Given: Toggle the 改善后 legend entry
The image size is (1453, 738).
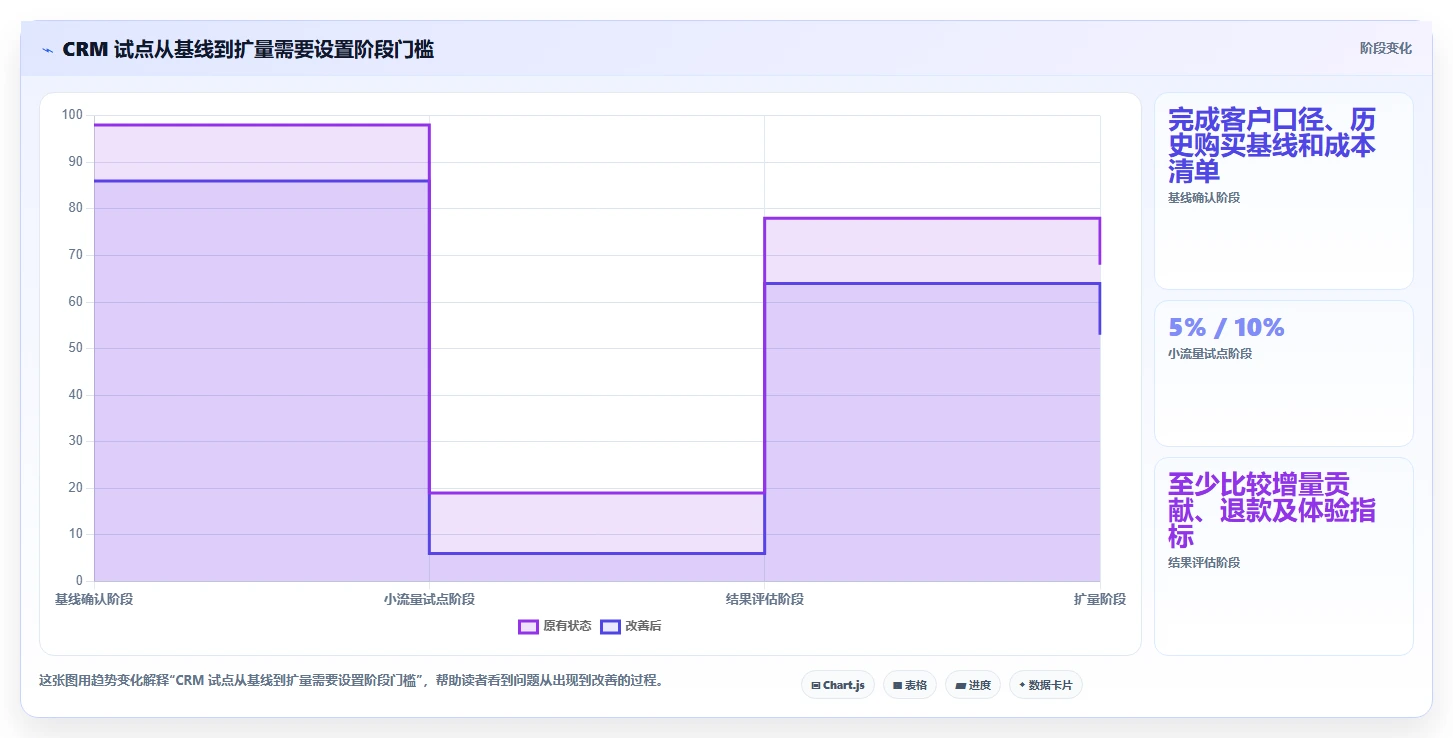Looking at the screenshot, I should pyautogui.click(x=631, y=626).
